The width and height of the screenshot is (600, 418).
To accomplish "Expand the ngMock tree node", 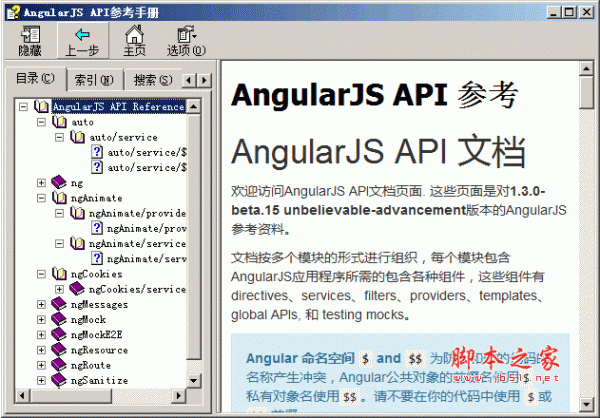I will [x=41, y=320].
